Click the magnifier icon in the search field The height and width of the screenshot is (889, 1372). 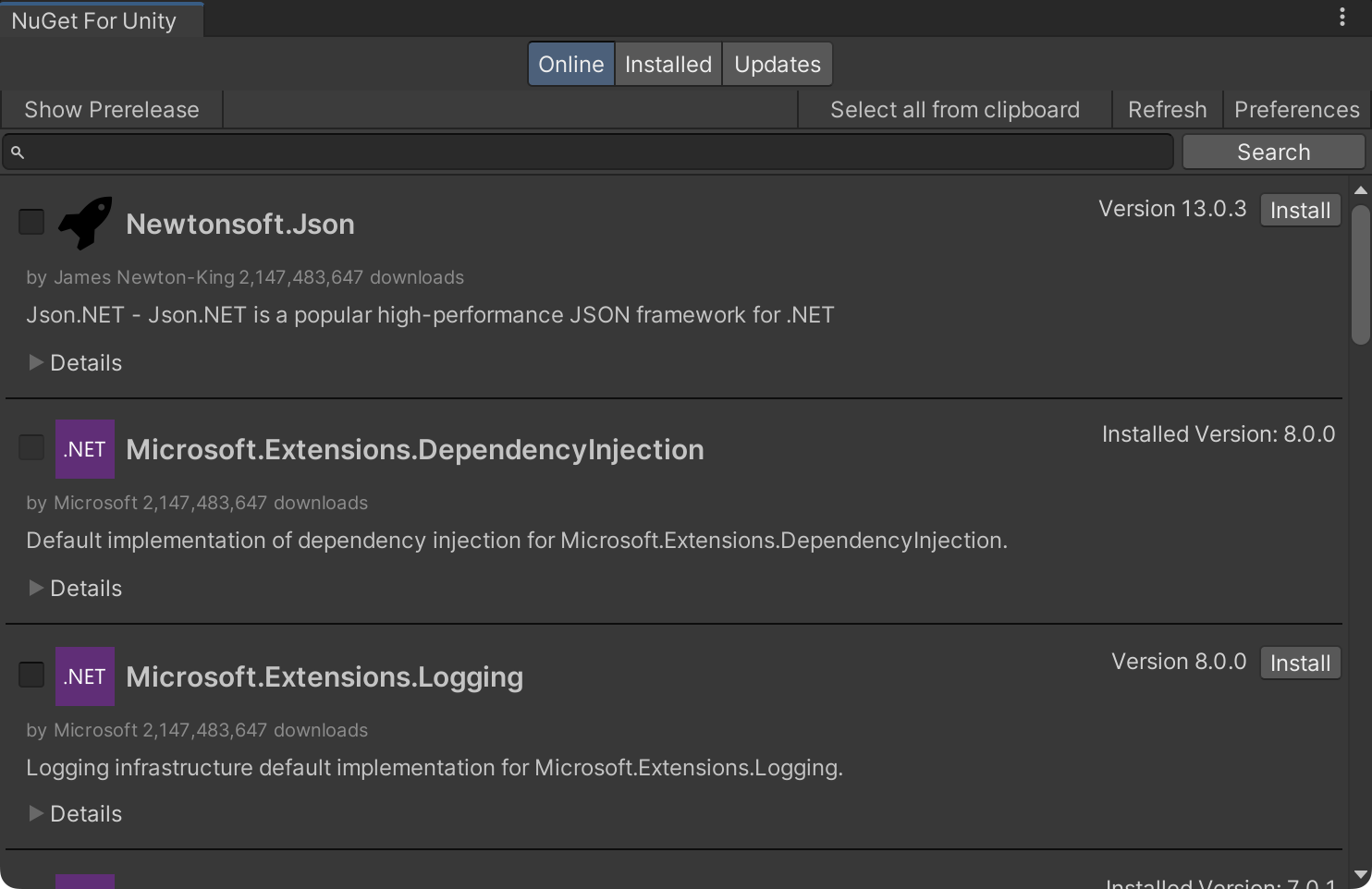[x=18, y=151]
